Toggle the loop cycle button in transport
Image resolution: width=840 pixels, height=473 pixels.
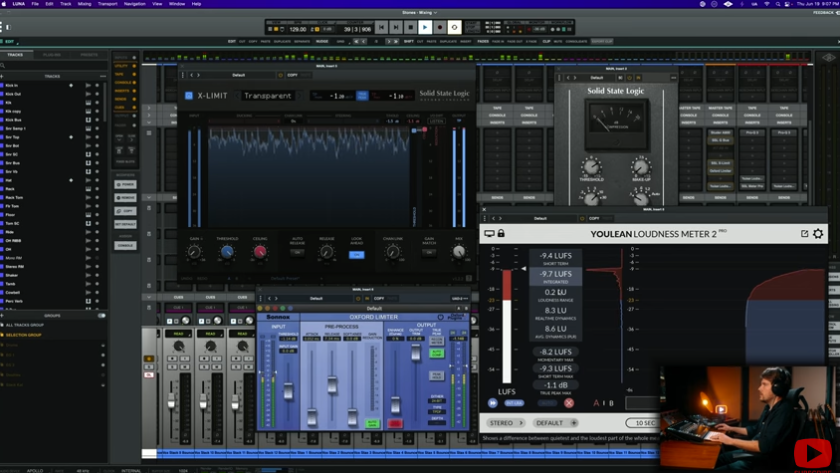click(x=454, y=27)
